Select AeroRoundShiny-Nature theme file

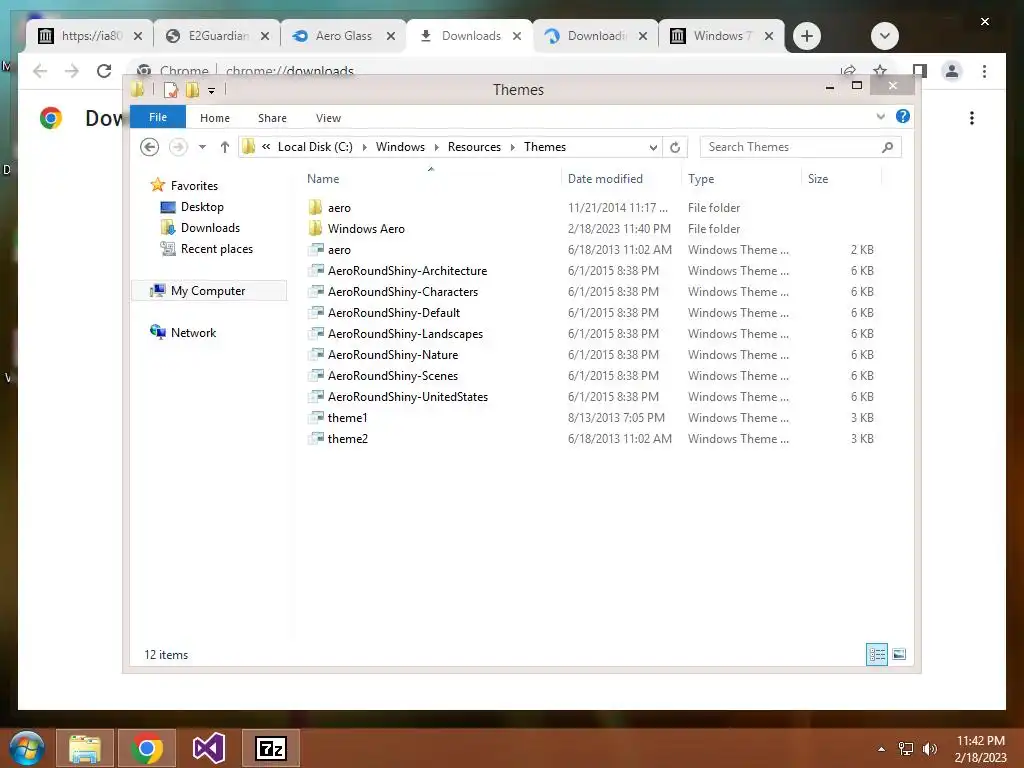point(392,355)
